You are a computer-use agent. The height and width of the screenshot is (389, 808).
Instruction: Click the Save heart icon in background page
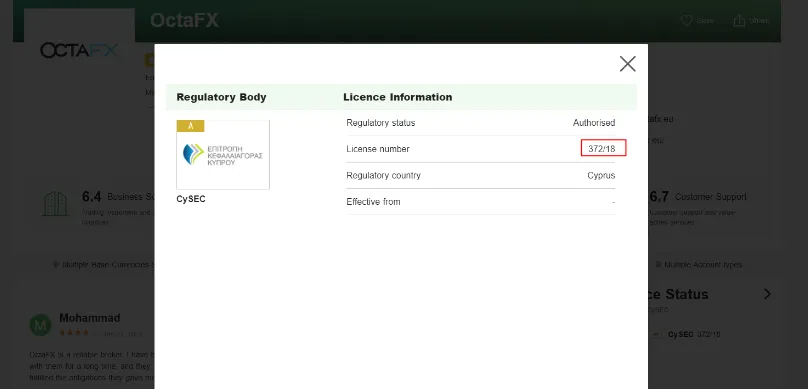(686, 21)
